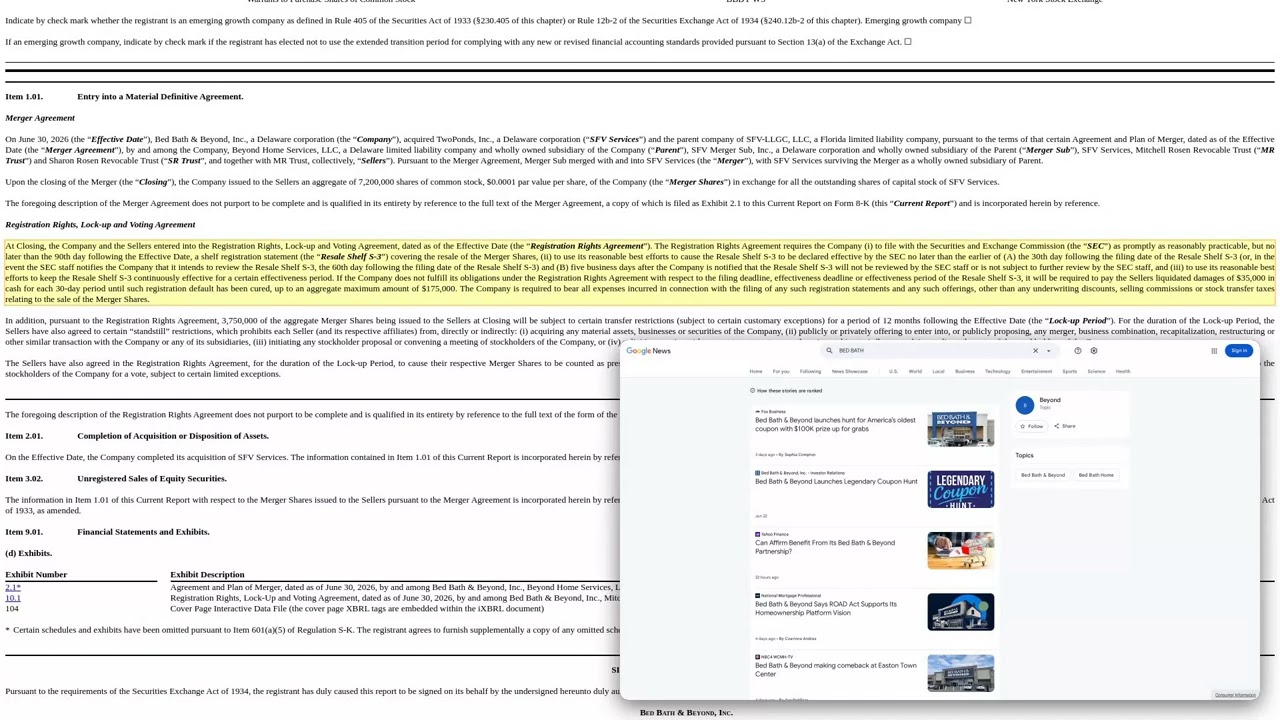Click the magnifier icon in Google News search
The height and width of the screenshot is (720, 1280).
[x=829, y=351]
